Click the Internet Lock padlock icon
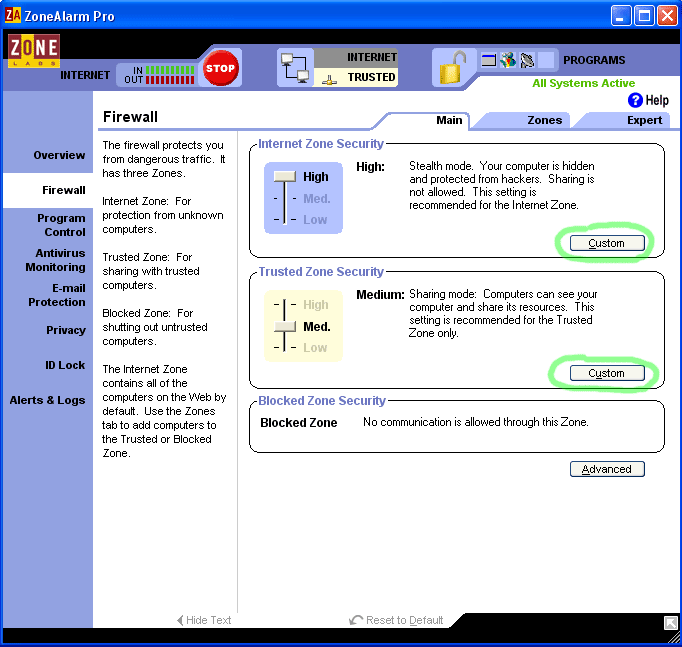The image size is (682, 647). [451, 68]
